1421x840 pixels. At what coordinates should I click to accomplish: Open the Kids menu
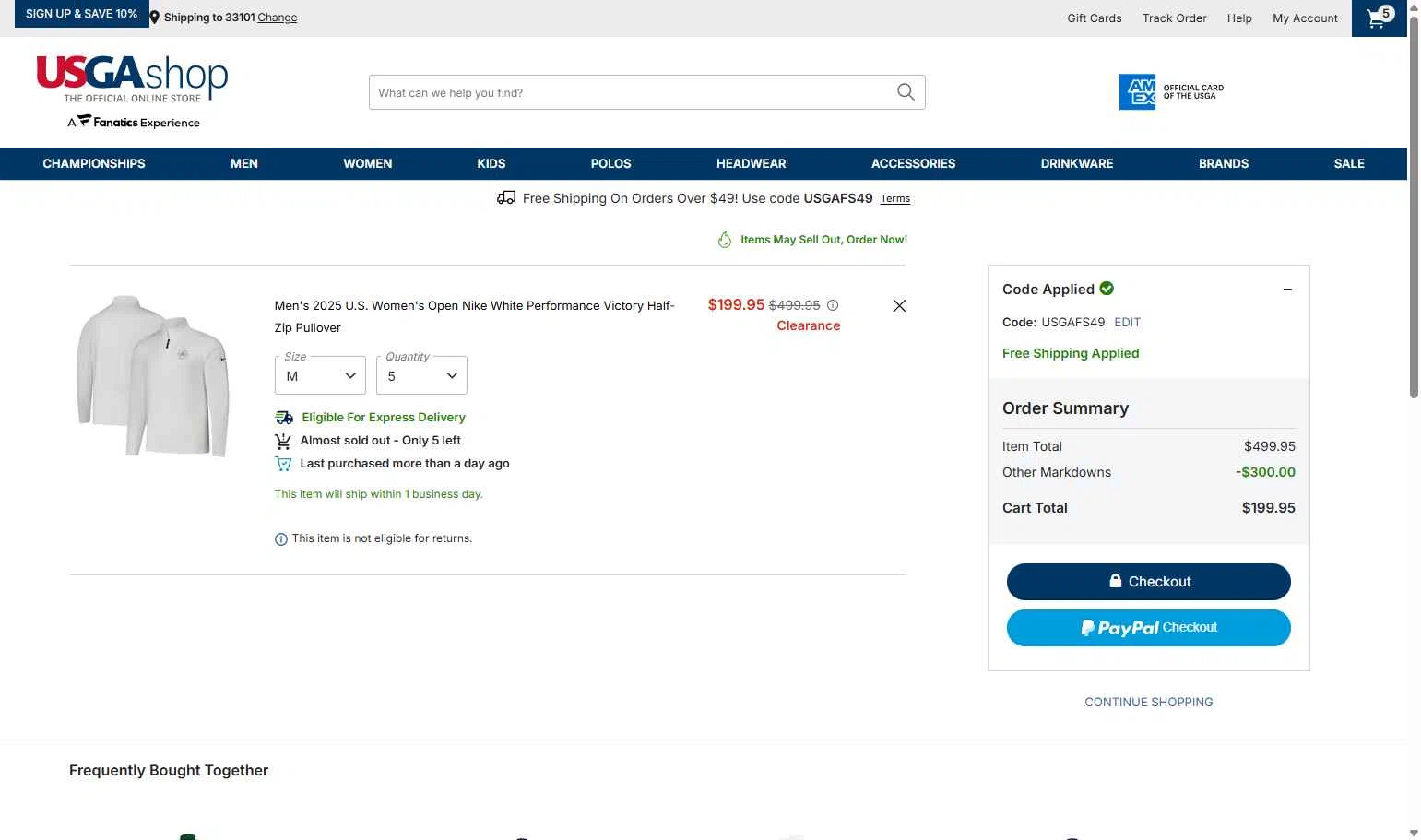(491, 163)
